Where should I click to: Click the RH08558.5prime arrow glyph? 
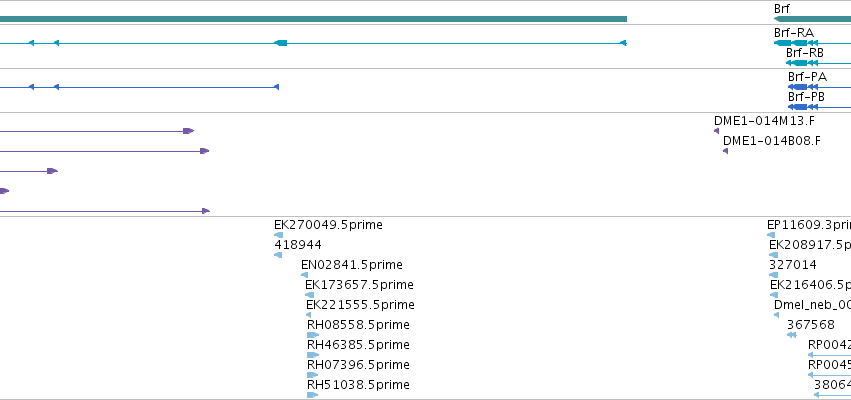click(313, 335)
